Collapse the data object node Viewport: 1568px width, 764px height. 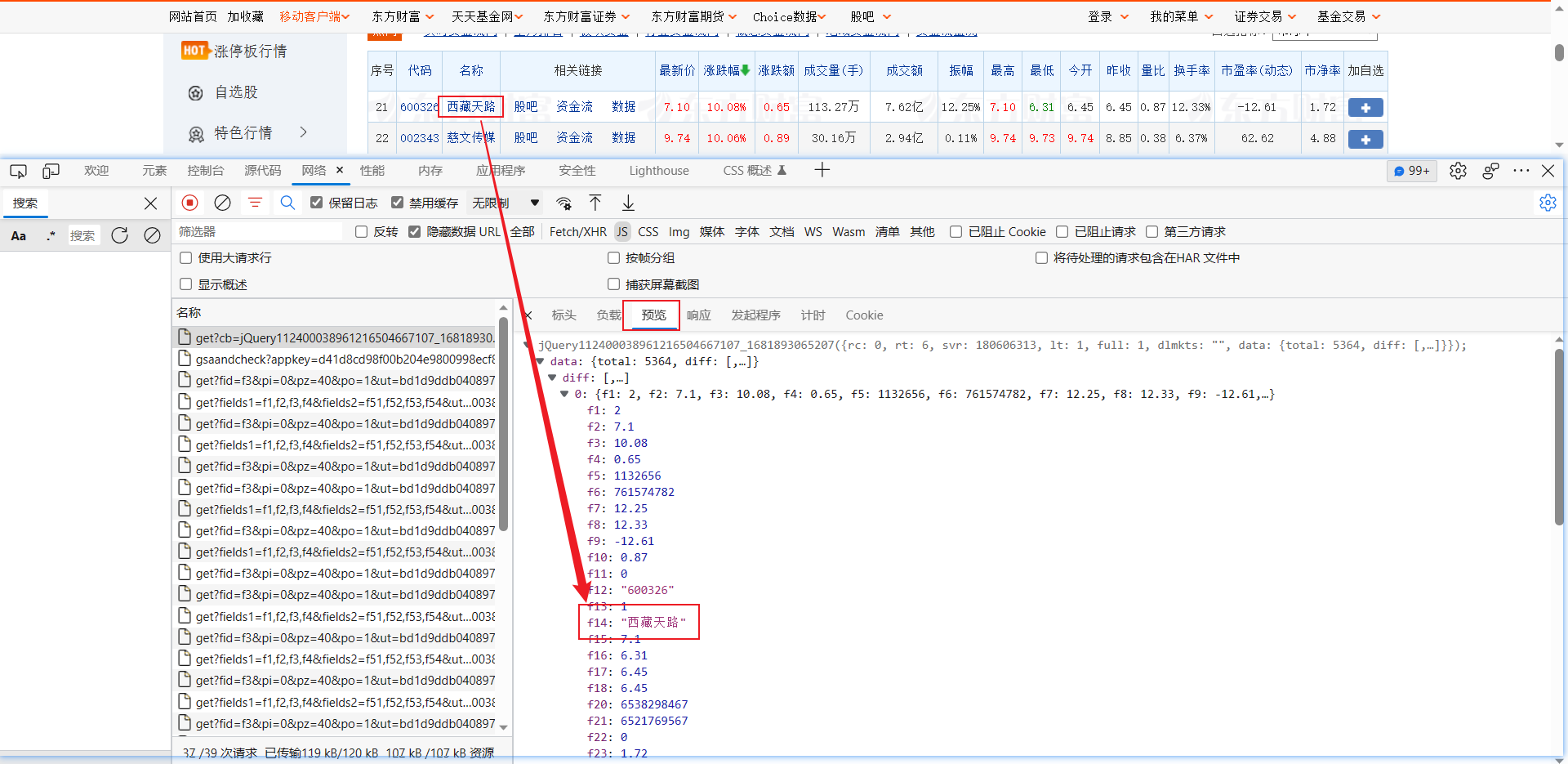[539, 361]
